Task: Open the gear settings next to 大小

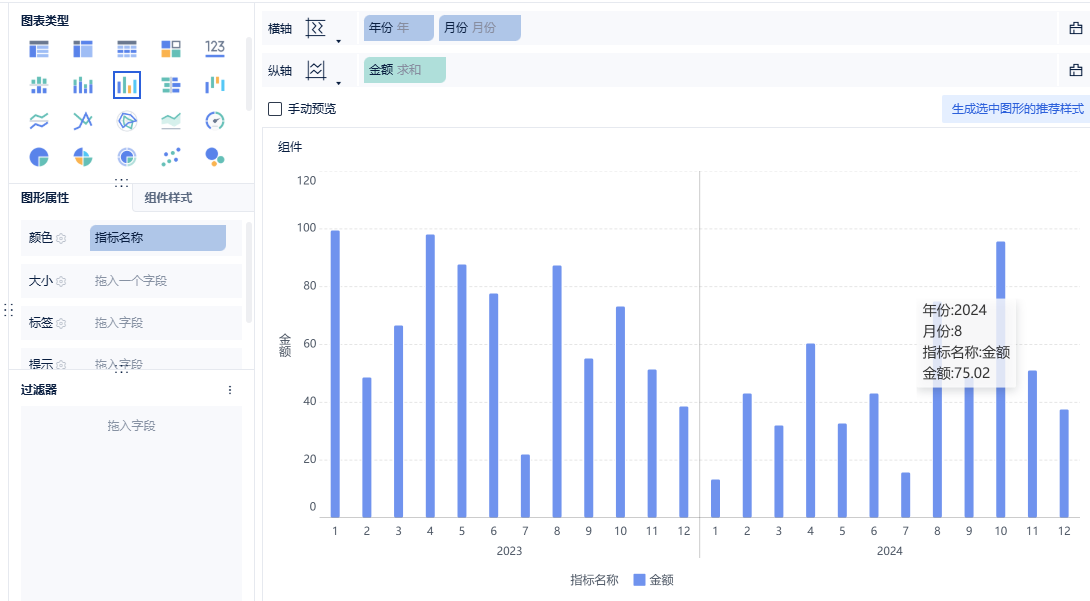Action: pos(61,281)
